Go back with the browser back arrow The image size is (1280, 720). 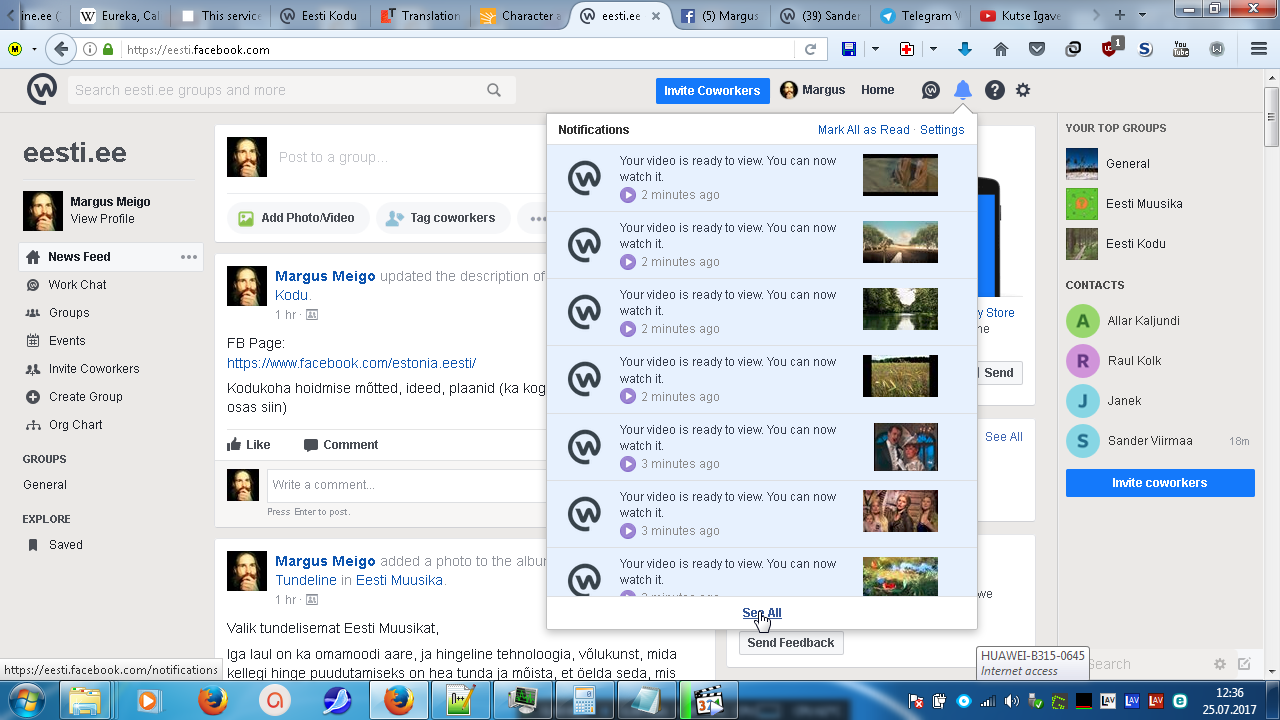point(61,49)
